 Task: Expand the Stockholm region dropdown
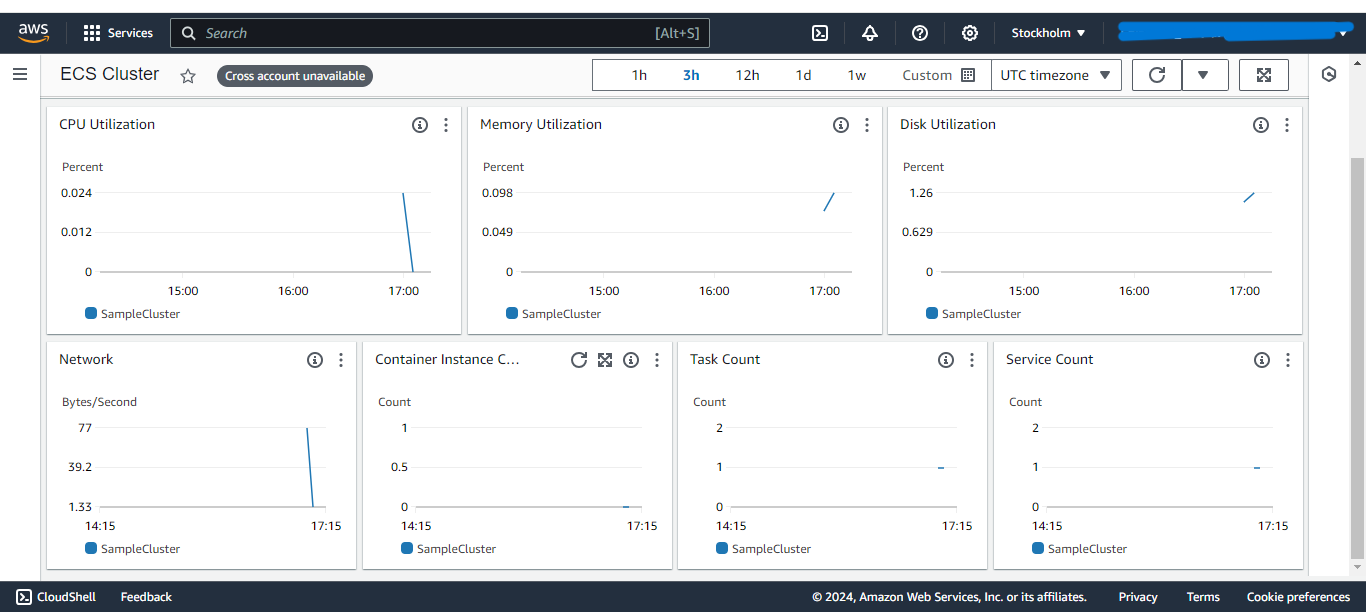[1048, 33]
